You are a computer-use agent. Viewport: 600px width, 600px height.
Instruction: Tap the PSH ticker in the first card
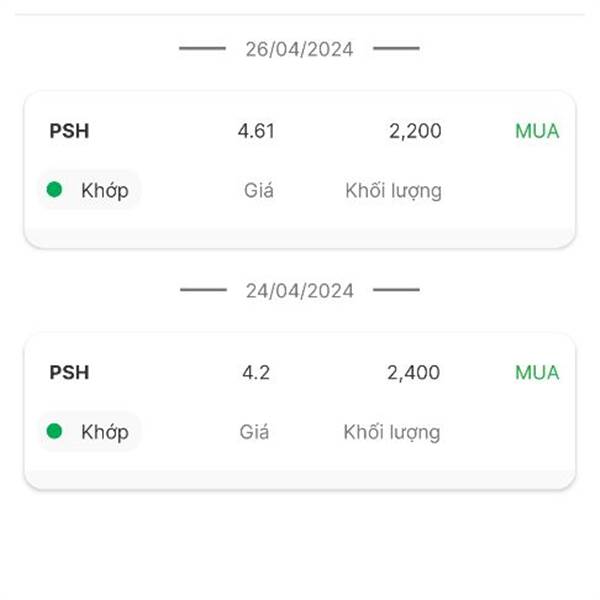[69, 131]
